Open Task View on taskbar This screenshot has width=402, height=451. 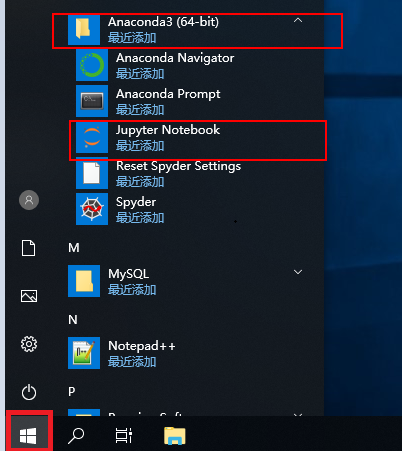point(124,436)
